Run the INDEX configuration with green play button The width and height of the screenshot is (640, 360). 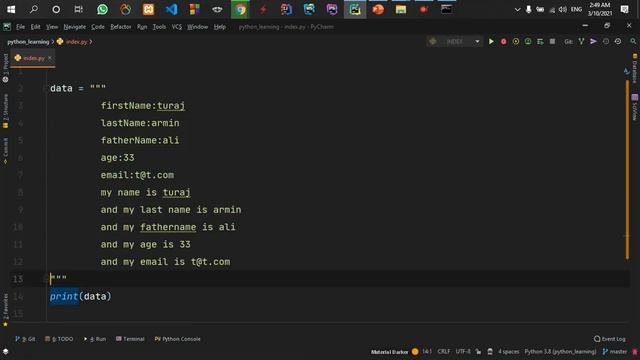click(491, 41)
